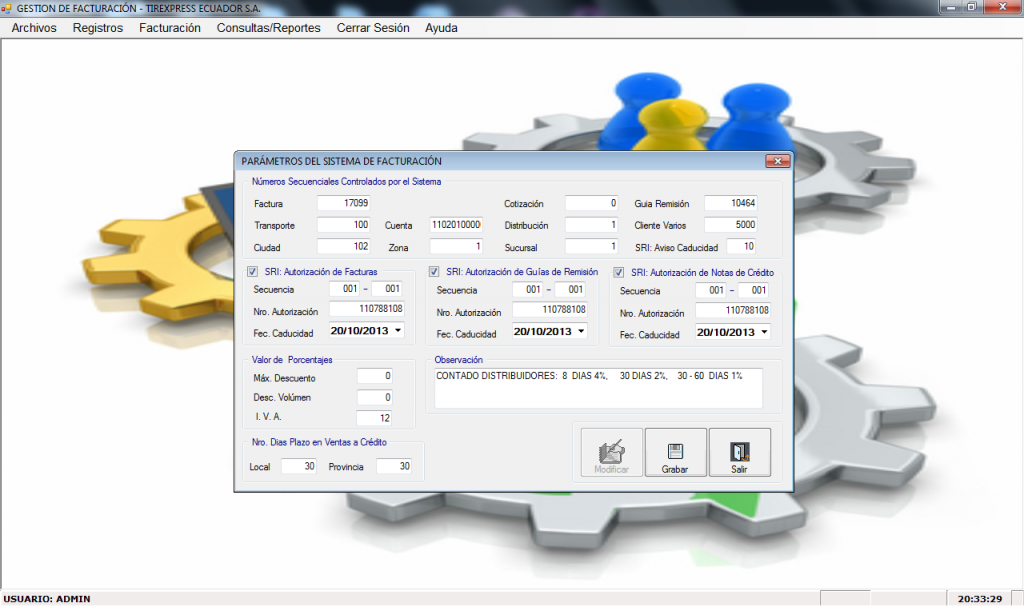Close the Parámetros del Sistema dialog
The height and width of the screenshot is (607, 1024).
[x=777, y=161]
